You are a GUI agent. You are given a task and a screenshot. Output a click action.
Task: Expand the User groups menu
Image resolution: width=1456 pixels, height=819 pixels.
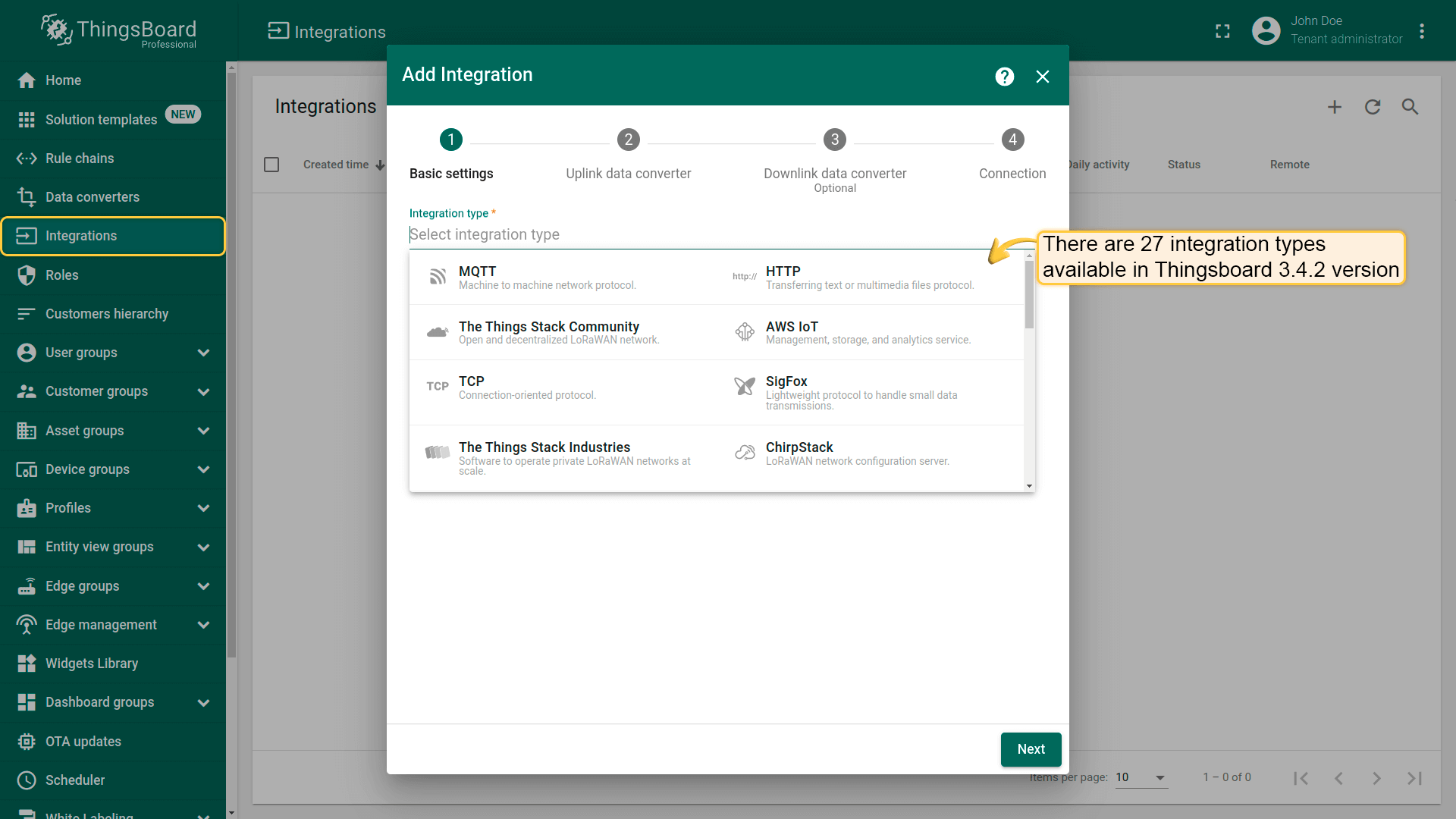point(203,353)
